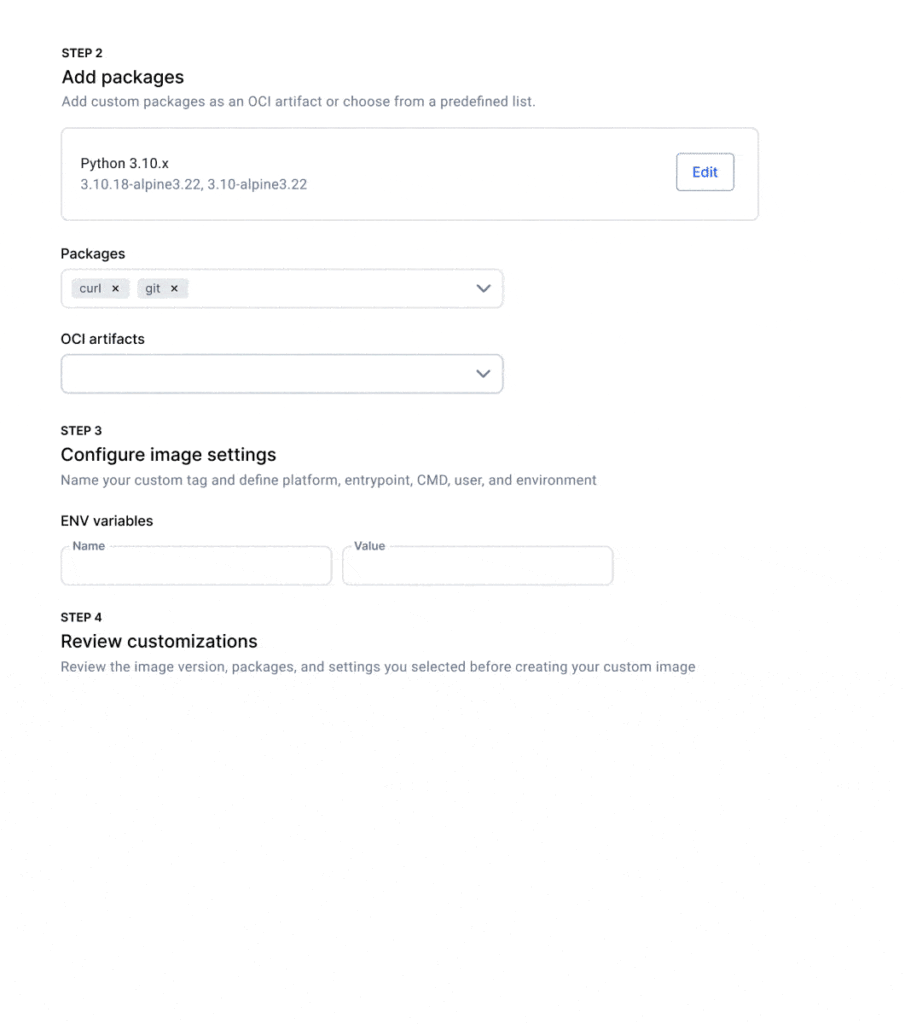This screenshot has width=905, height=1024.
Task: Click the Configure image settings heading
Action: 168,455
